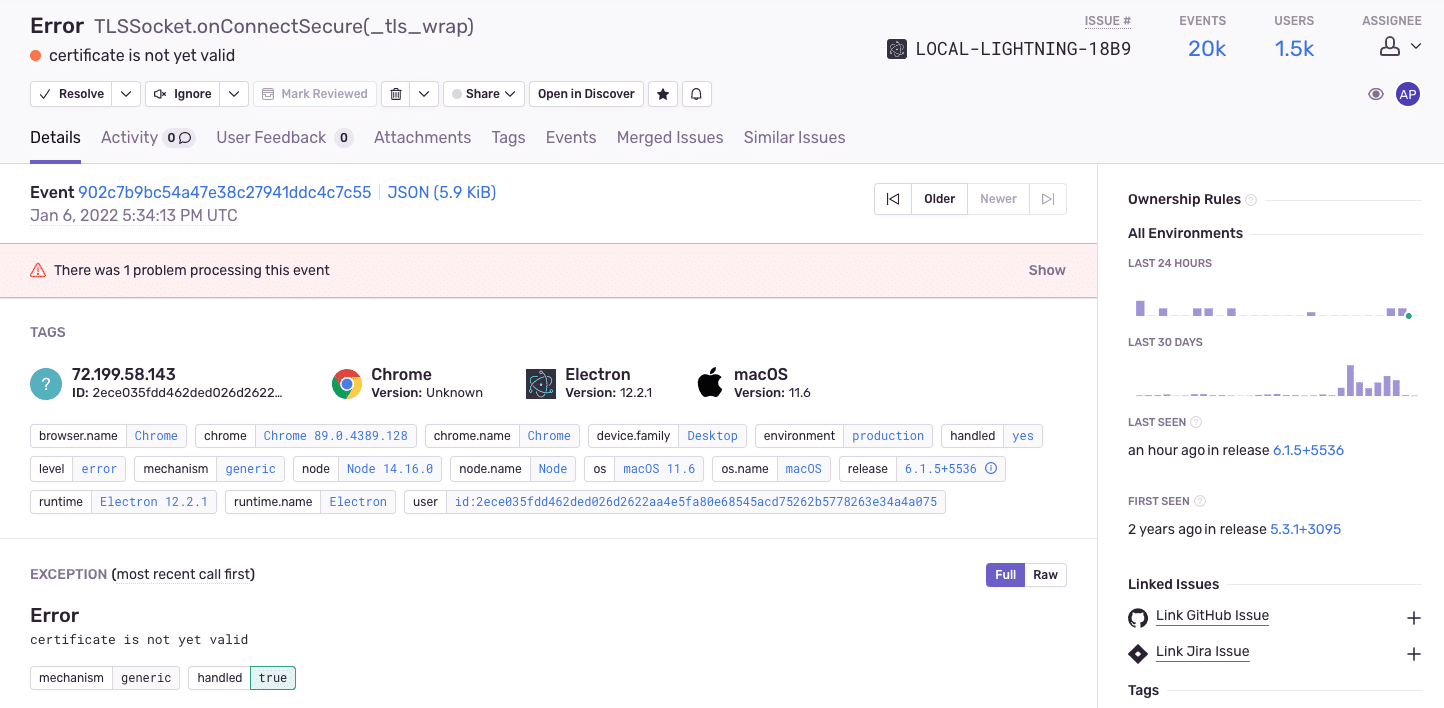Jump to oldest event using skip-back arrow
The image size is (1444, 708).
[x=893, y=198]
